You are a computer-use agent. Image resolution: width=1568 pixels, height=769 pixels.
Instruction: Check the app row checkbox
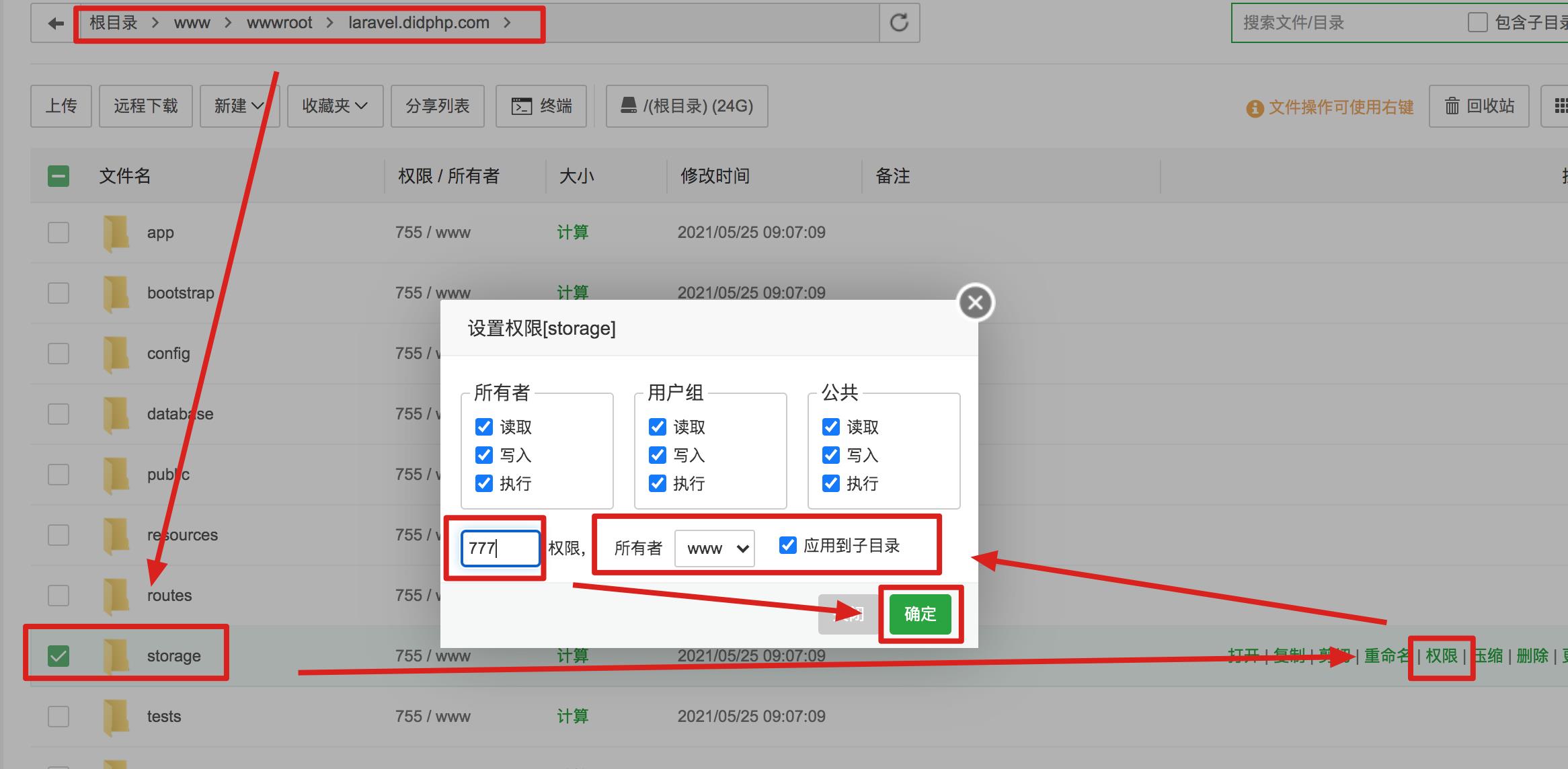(58, 233)
